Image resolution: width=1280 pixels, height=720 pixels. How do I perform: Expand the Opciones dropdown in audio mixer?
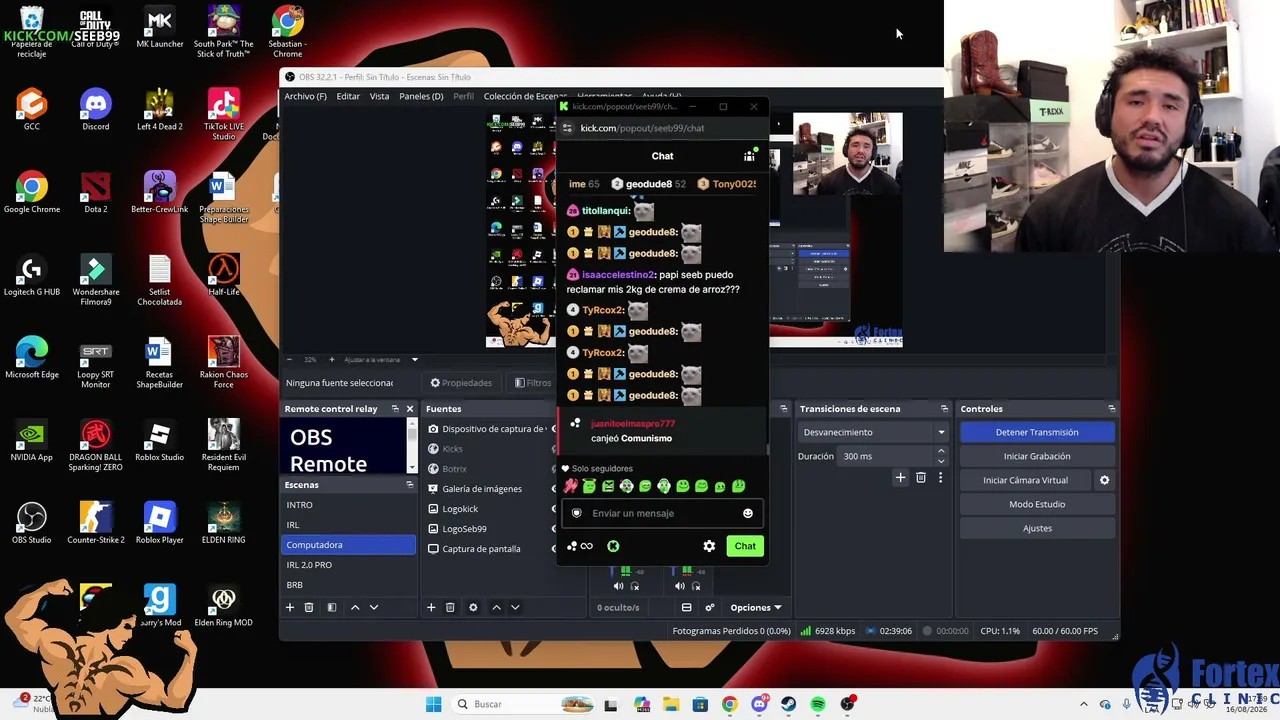point(756,607)
